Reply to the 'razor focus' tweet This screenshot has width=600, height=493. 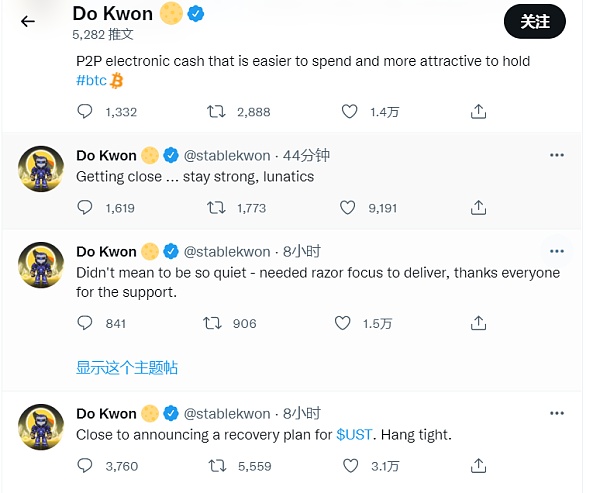[86, 323]
